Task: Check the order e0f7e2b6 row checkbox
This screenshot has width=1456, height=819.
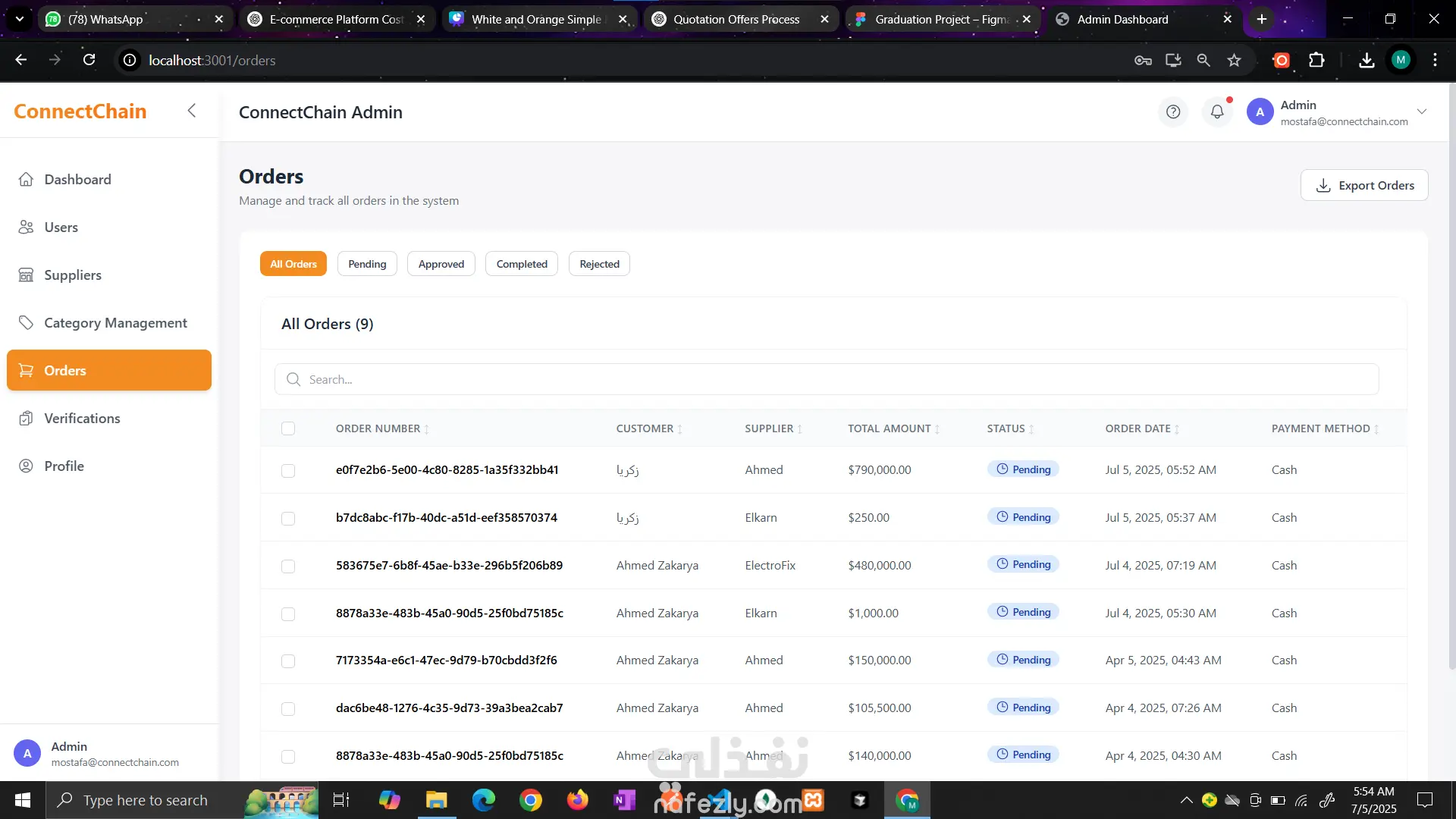Action: [288, 471]
